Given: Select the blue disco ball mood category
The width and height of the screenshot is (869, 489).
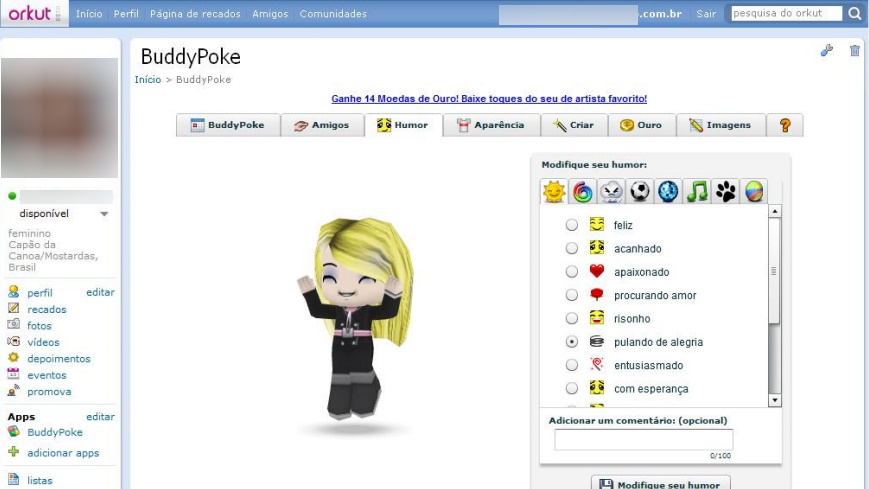Looking at the screenshot, I should coord(668,192).
